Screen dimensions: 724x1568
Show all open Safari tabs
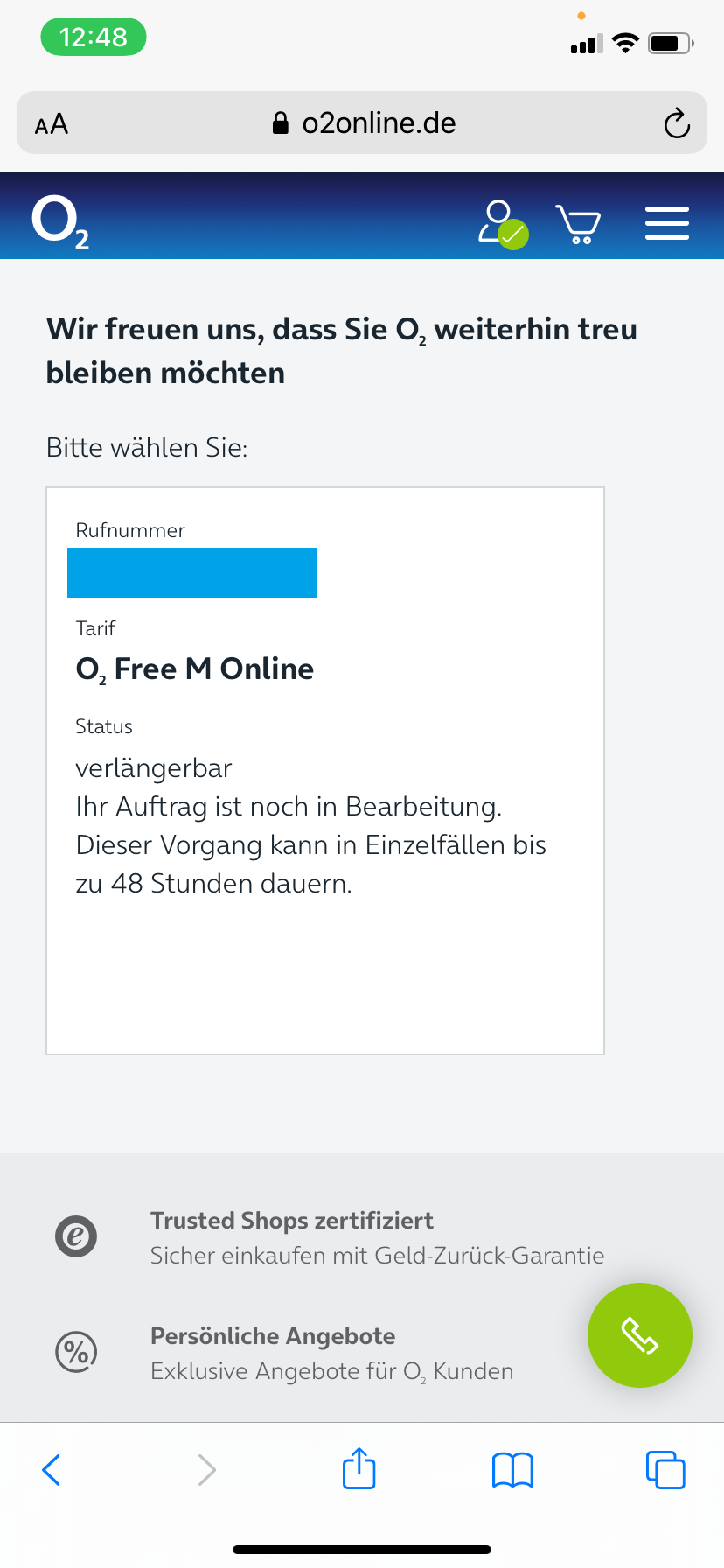(x=665, y=1469)
